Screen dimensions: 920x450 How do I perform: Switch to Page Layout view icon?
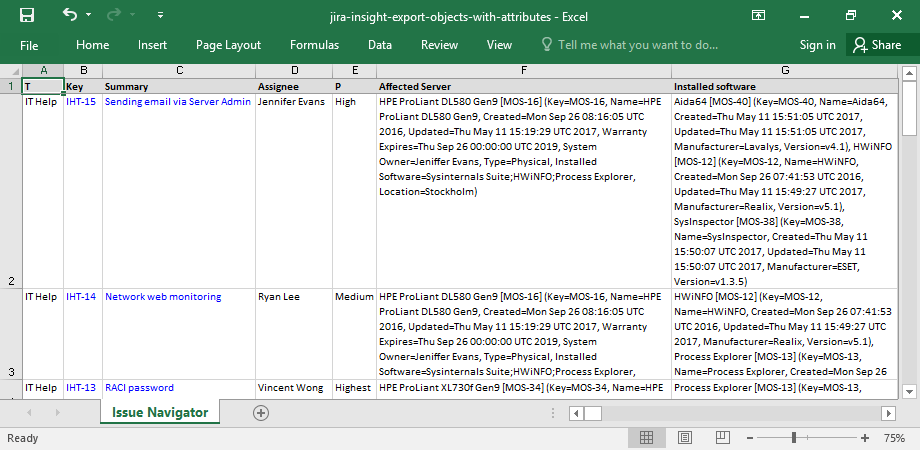(684, 438)
